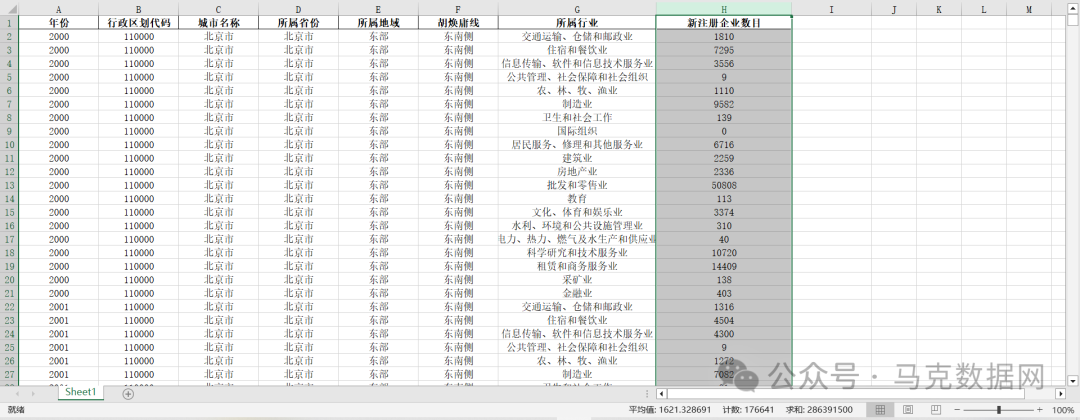Click the 所属地域 header cell

point(378,23)
